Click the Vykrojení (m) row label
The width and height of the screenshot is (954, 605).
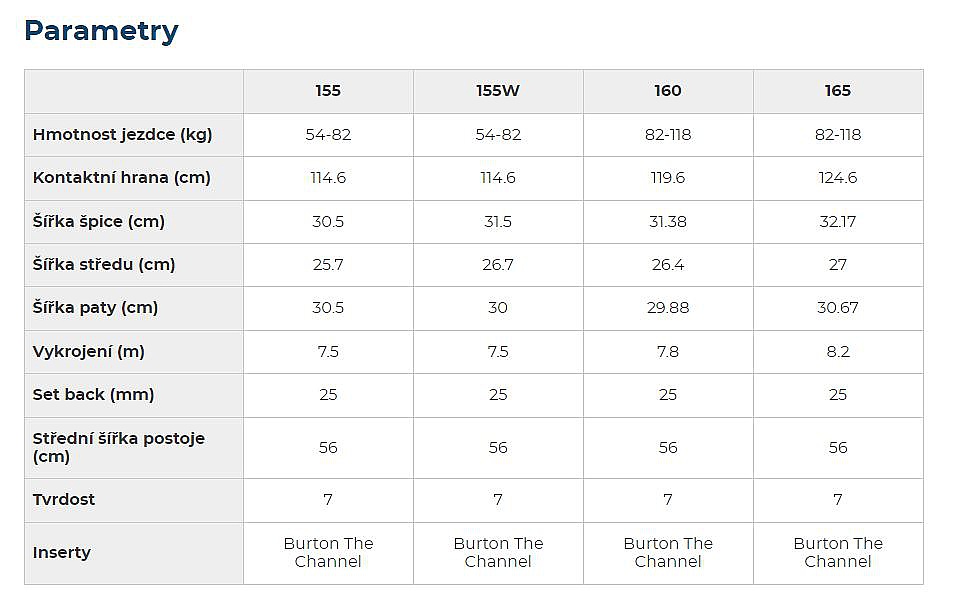click(x=89, y=351)
